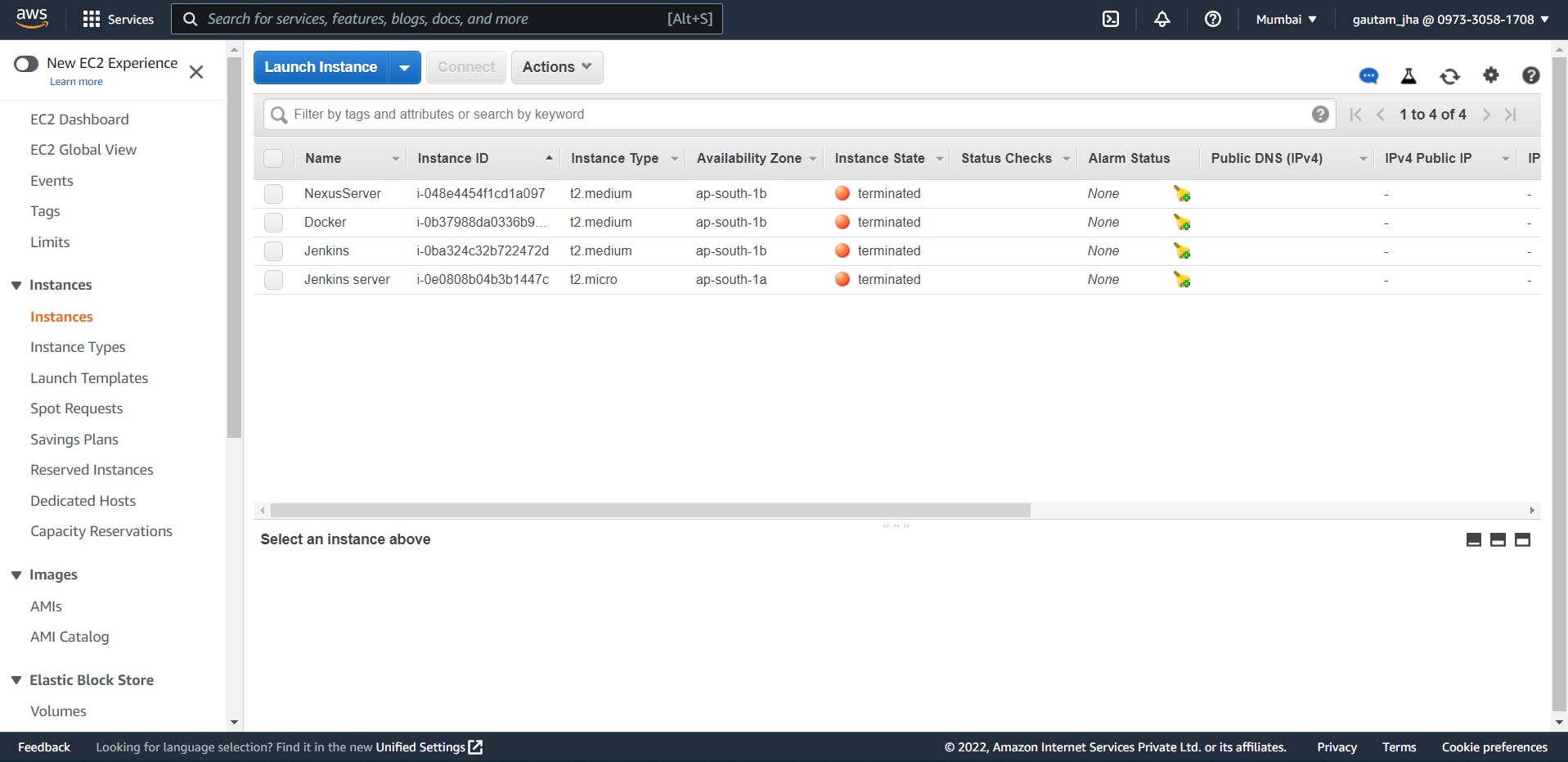Select the NexusServer instance checkbox

[x=273, y=194]
